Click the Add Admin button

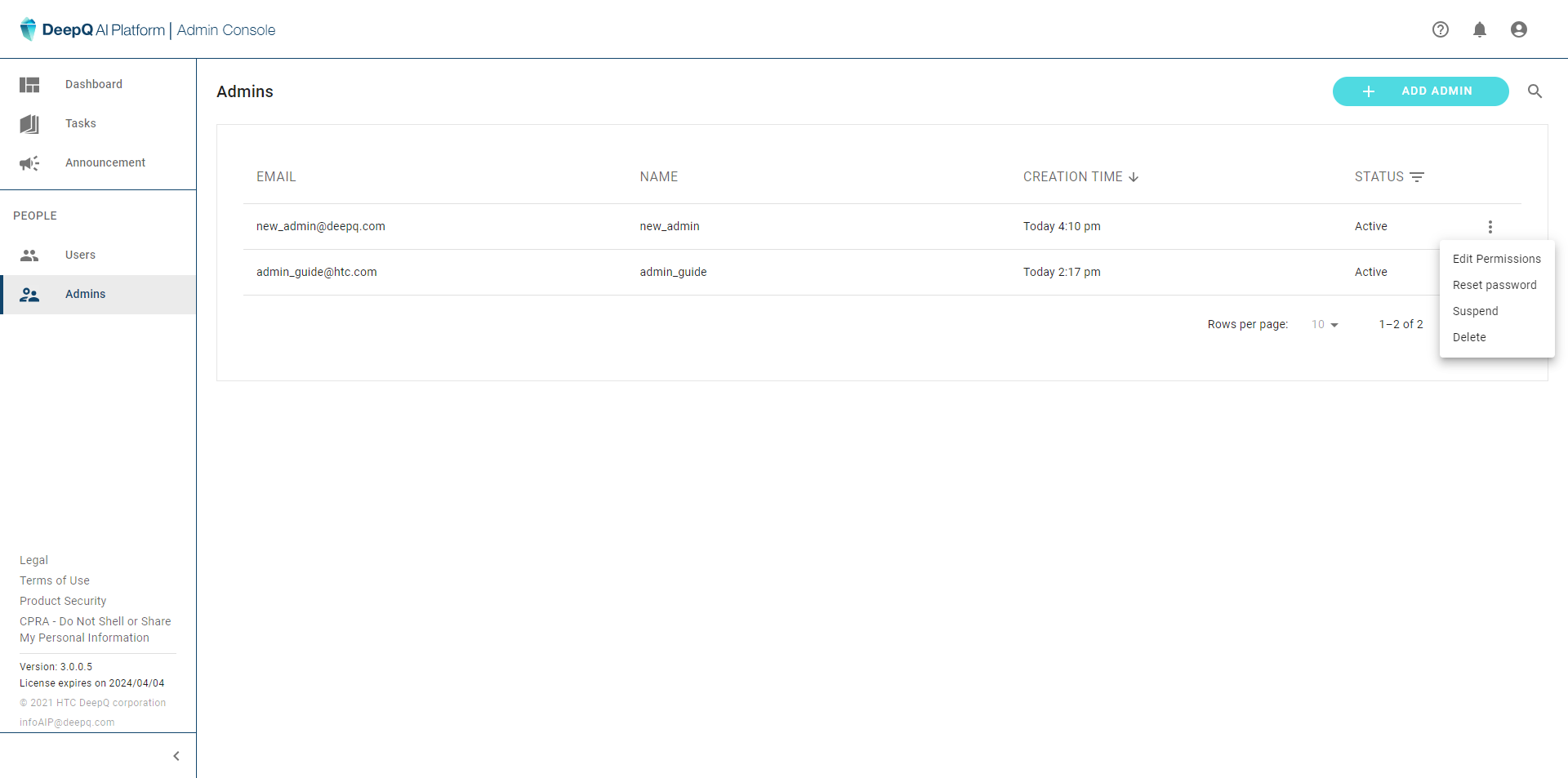[1420, 91]
